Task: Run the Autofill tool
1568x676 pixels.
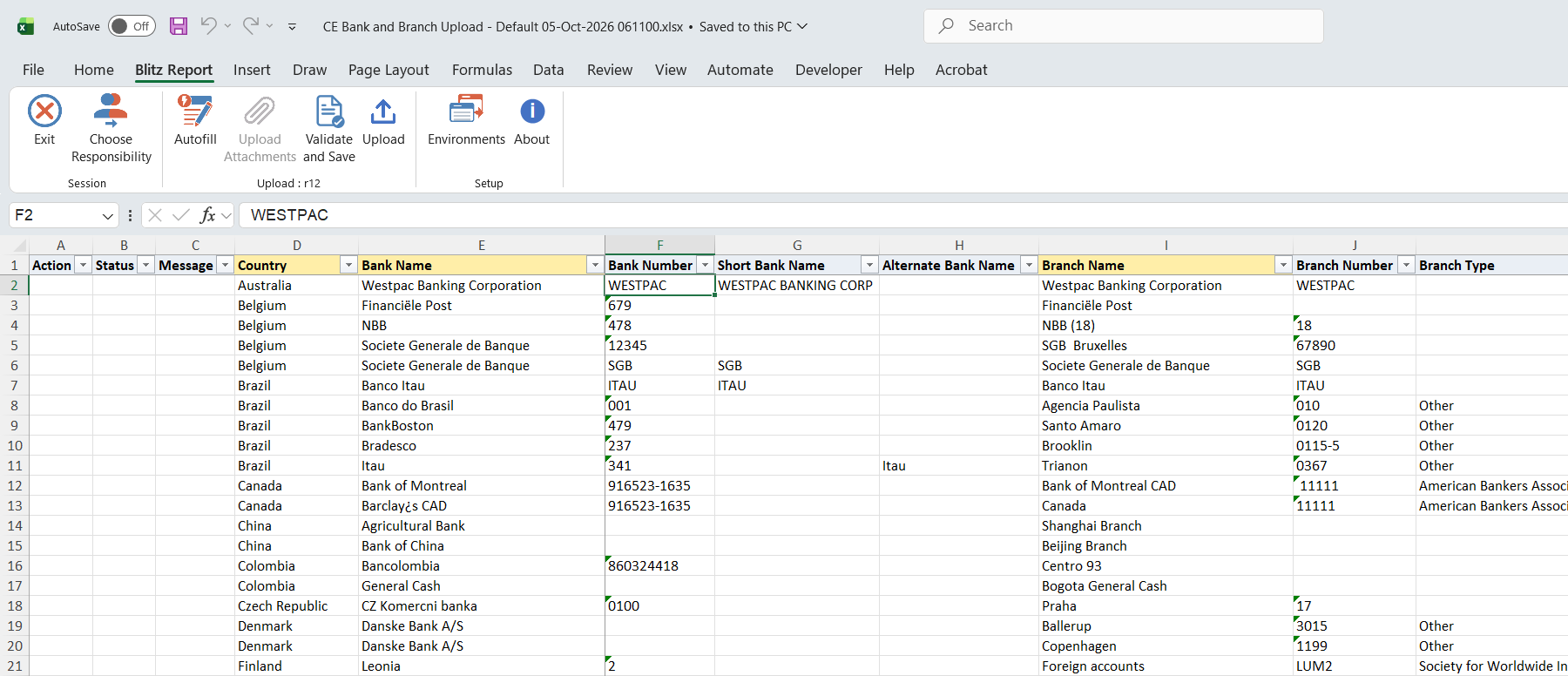Action: click(195, 119)
